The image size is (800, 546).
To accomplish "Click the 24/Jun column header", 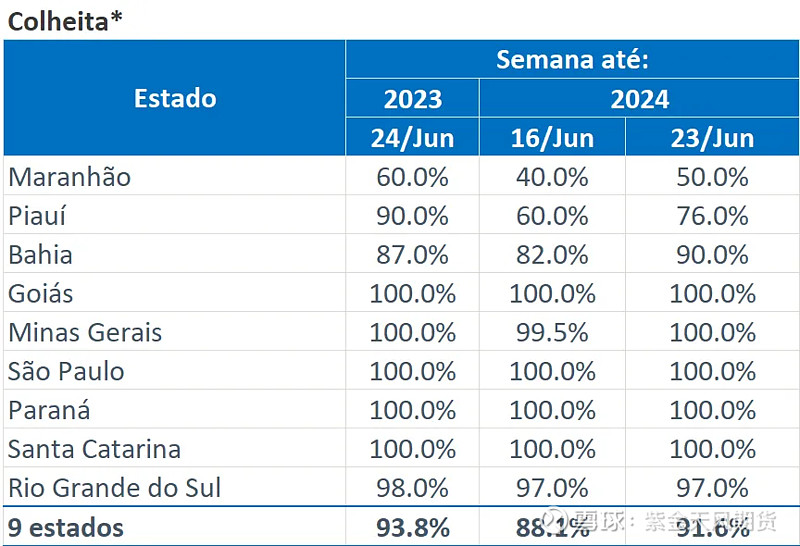I will click(x=412, y=138).
